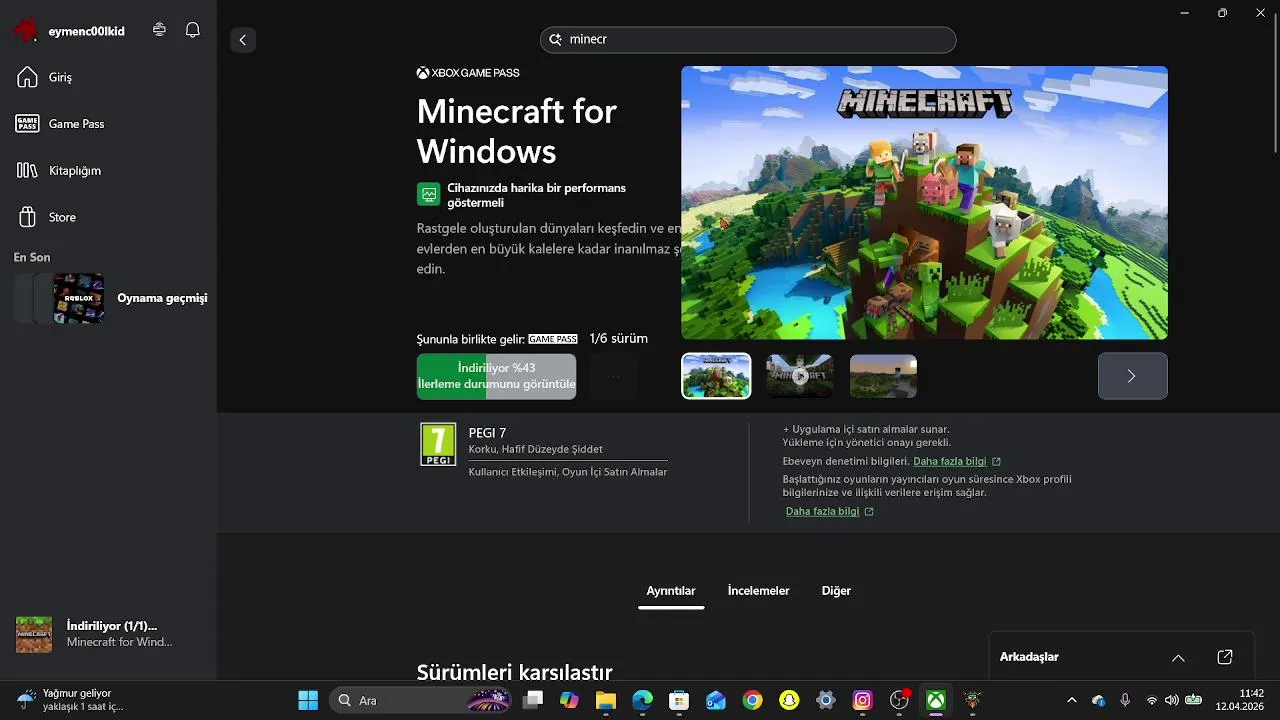Open Wi-Fi network tray icon
The width and height of the screenshot is (1280, 720).
(x=1152, y=700)
